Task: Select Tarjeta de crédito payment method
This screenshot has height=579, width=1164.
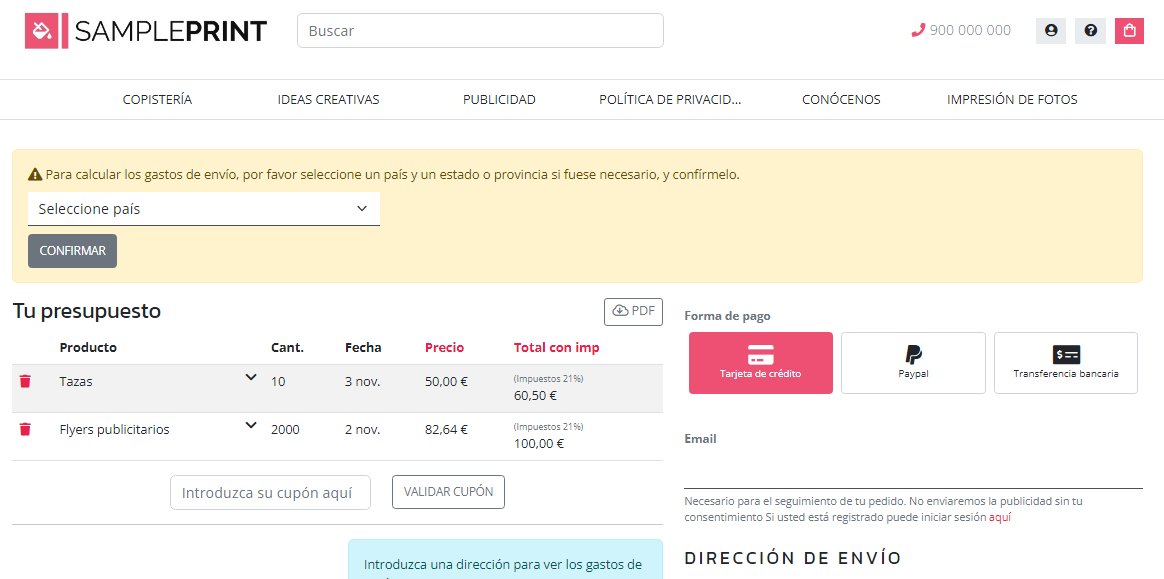Action: click(x=760, y=363)
